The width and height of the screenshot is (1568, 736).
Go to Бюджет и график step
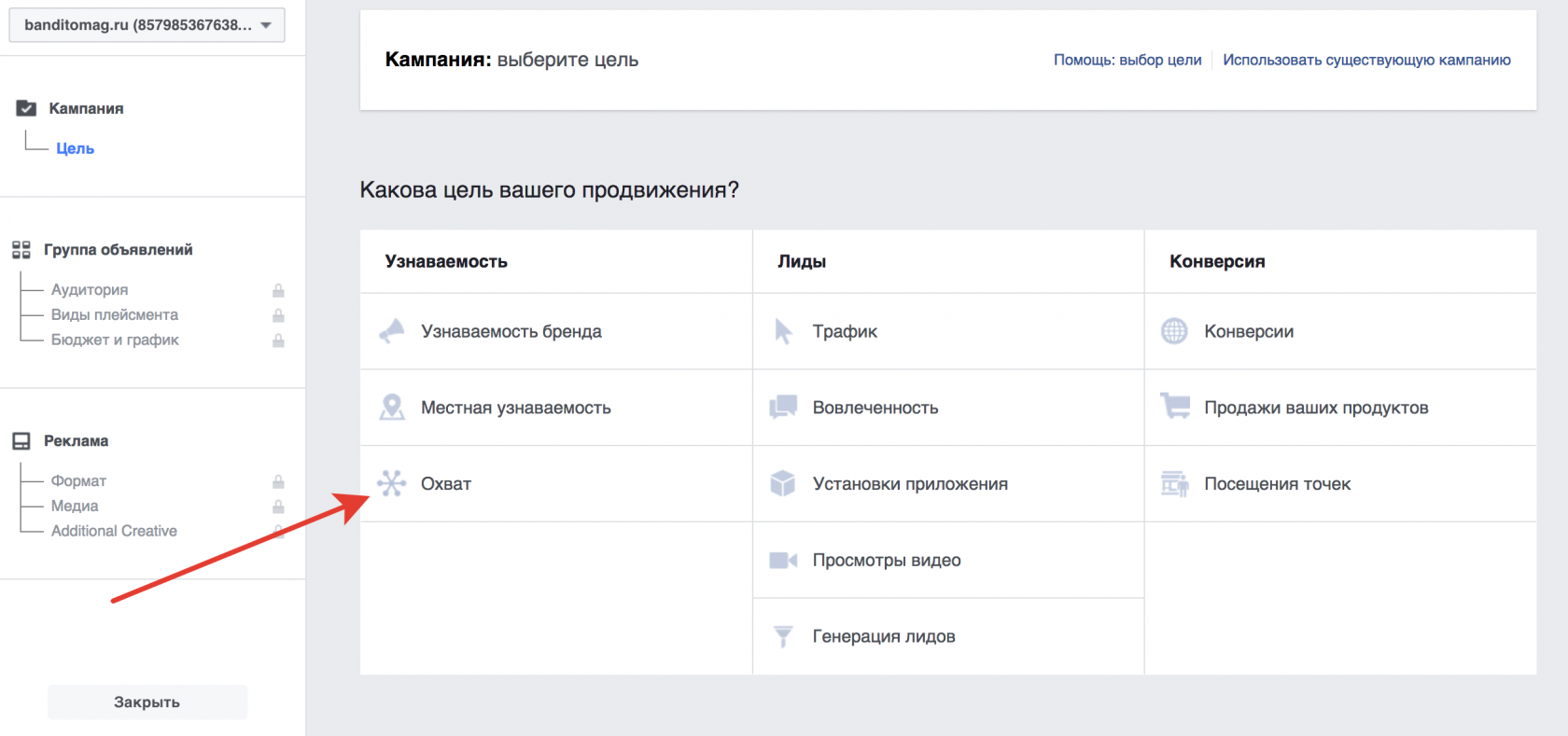click(x=115, y=340)
